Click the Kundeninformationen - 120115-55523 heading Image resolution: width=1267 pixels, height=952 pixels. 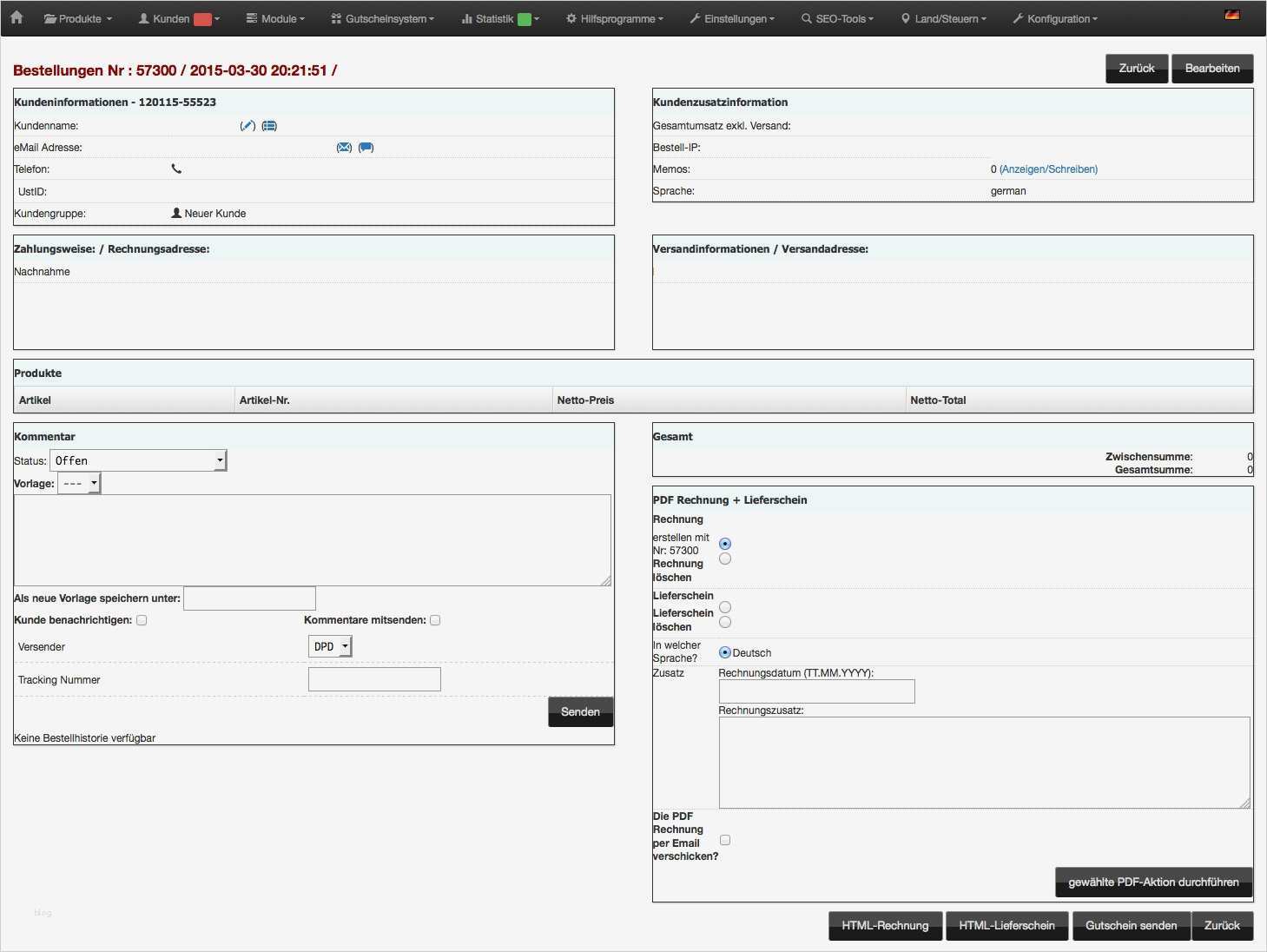tap(115, 102)
